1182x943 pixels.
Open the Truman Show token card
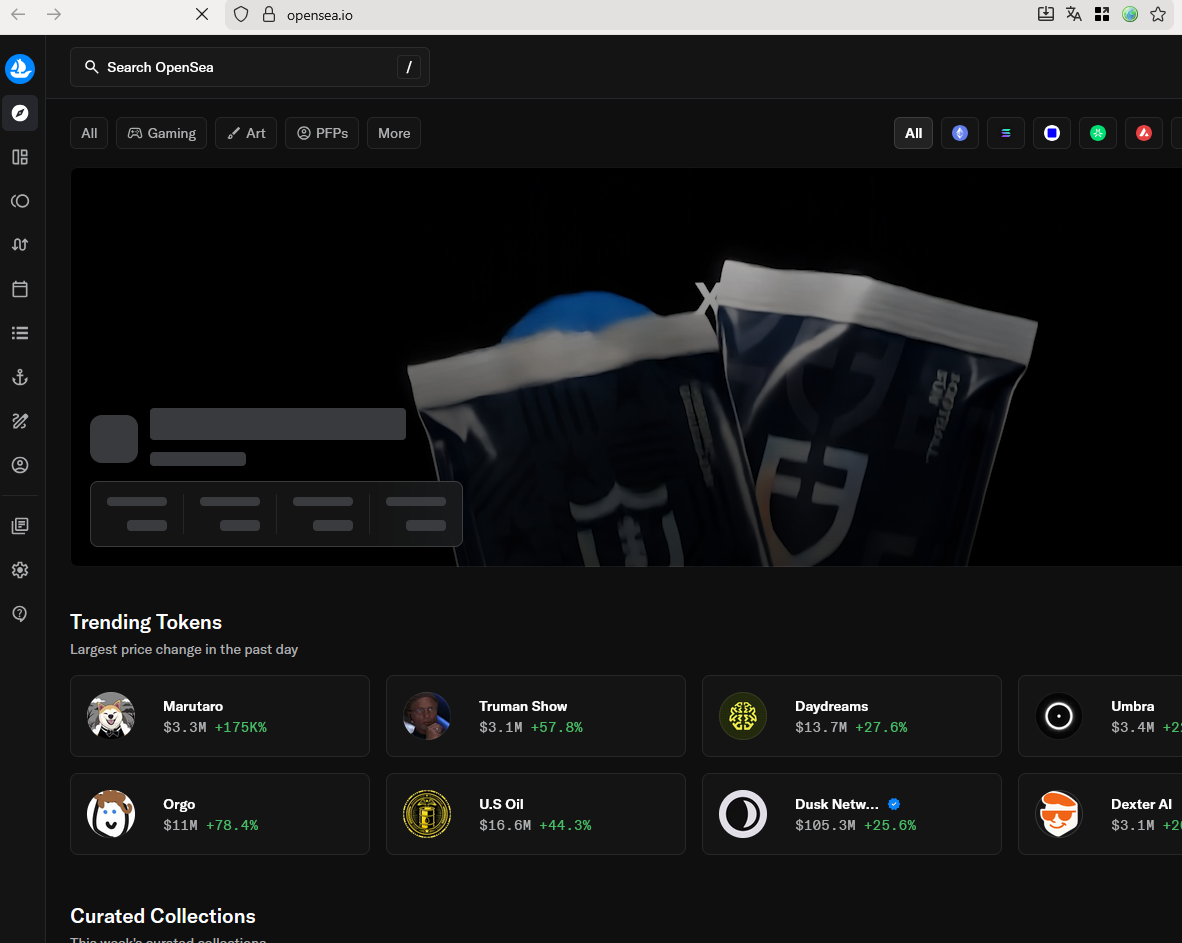(536, 716)
